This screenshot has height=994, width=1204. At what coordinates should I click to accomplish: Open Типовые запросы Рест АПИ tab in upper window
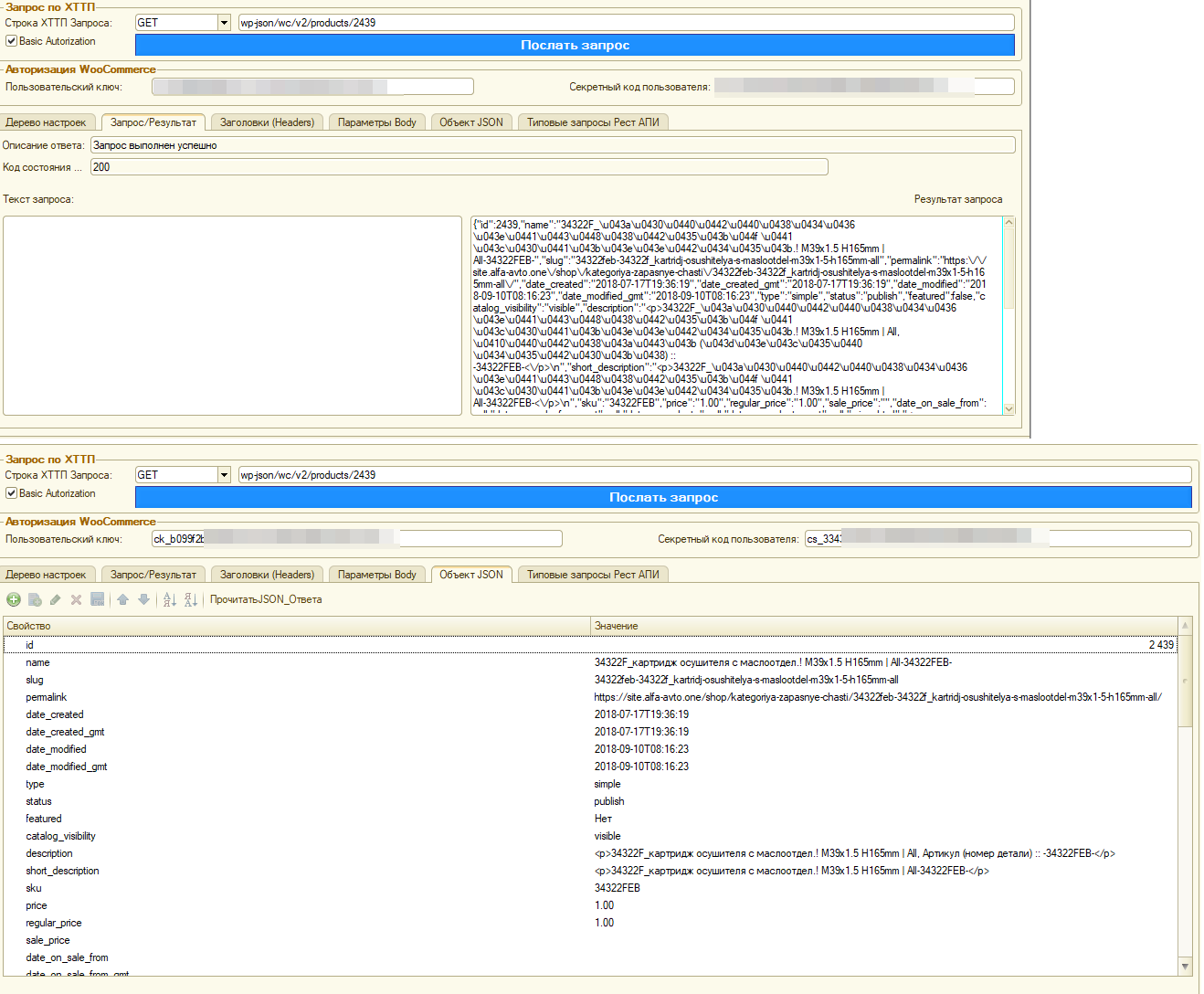pos(593,122)
